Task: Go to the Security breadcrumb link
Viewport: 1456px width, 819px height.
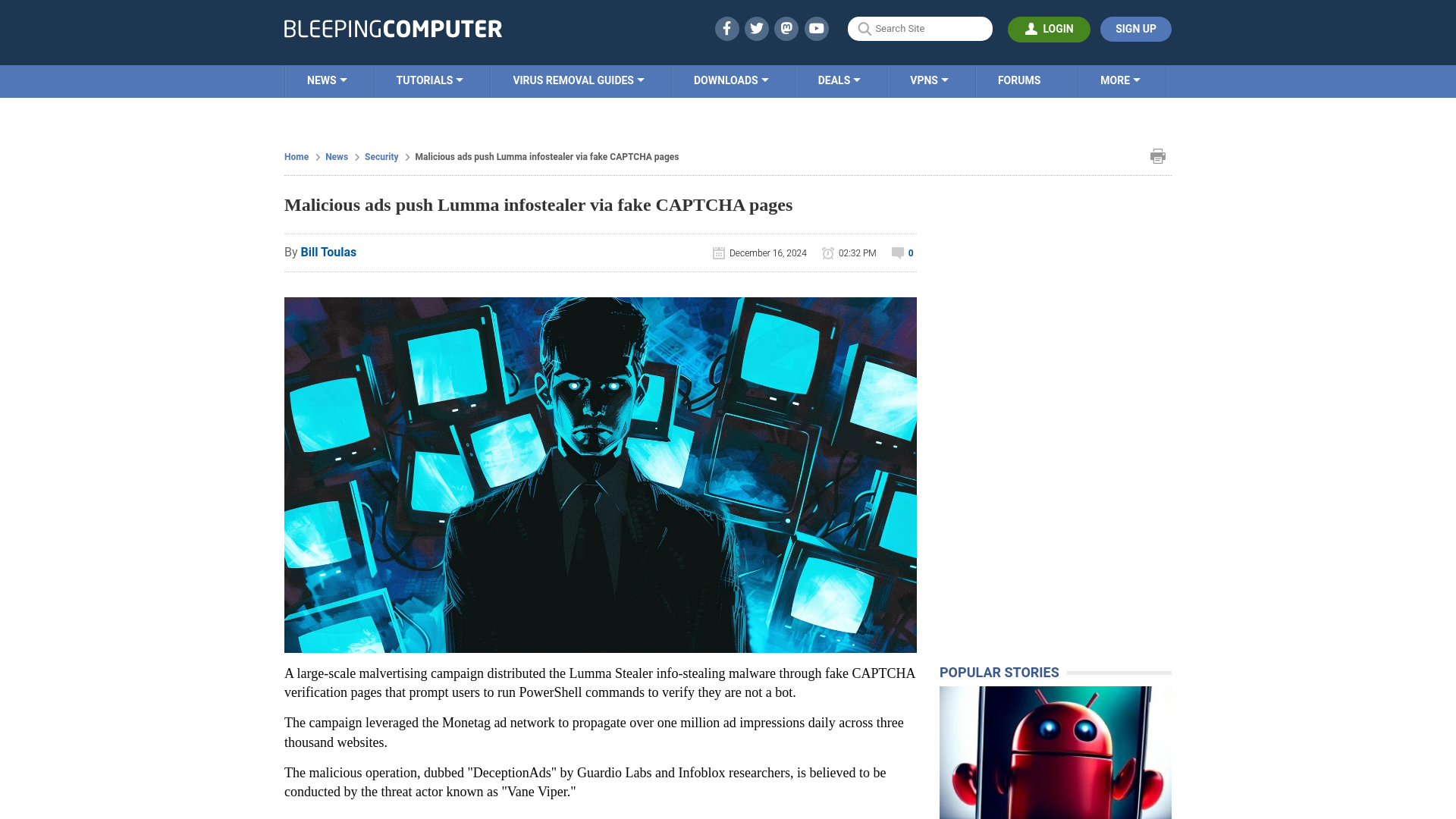Action: 381,157
